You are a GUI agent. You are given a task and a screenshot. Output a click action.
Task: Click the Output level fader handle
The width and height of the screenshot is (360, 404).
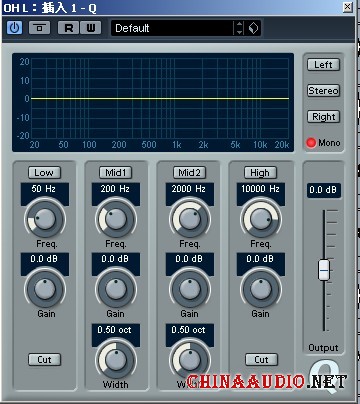tap(324, 270)
